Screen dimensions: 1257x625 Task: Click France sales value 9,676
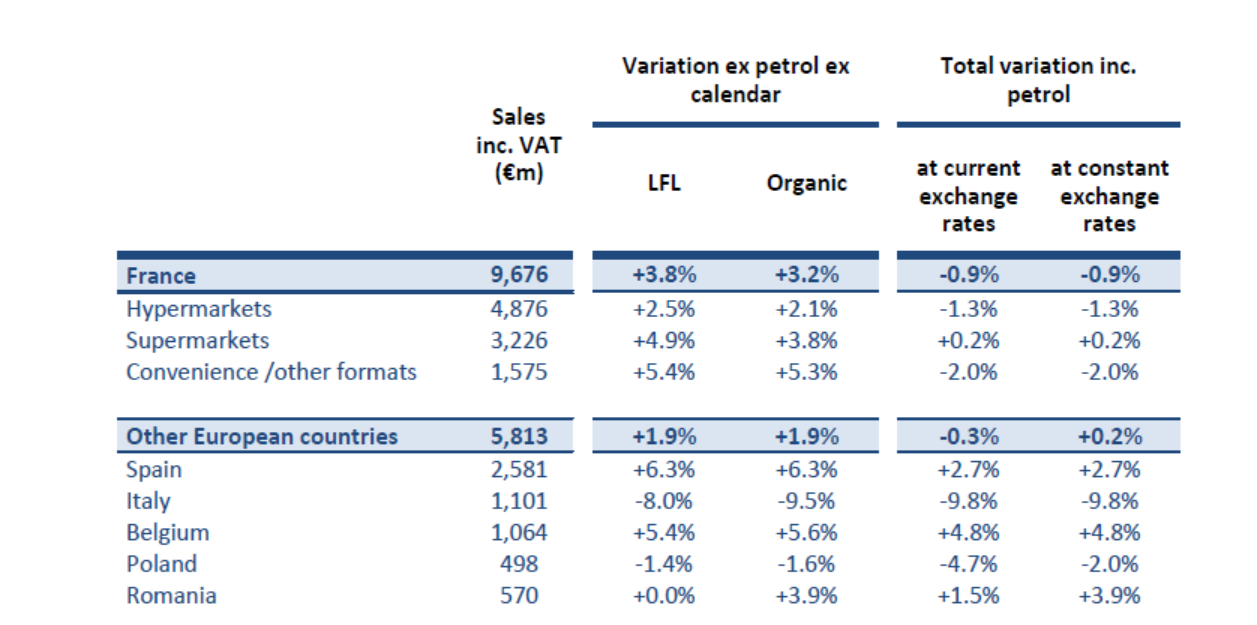point(518,276)
